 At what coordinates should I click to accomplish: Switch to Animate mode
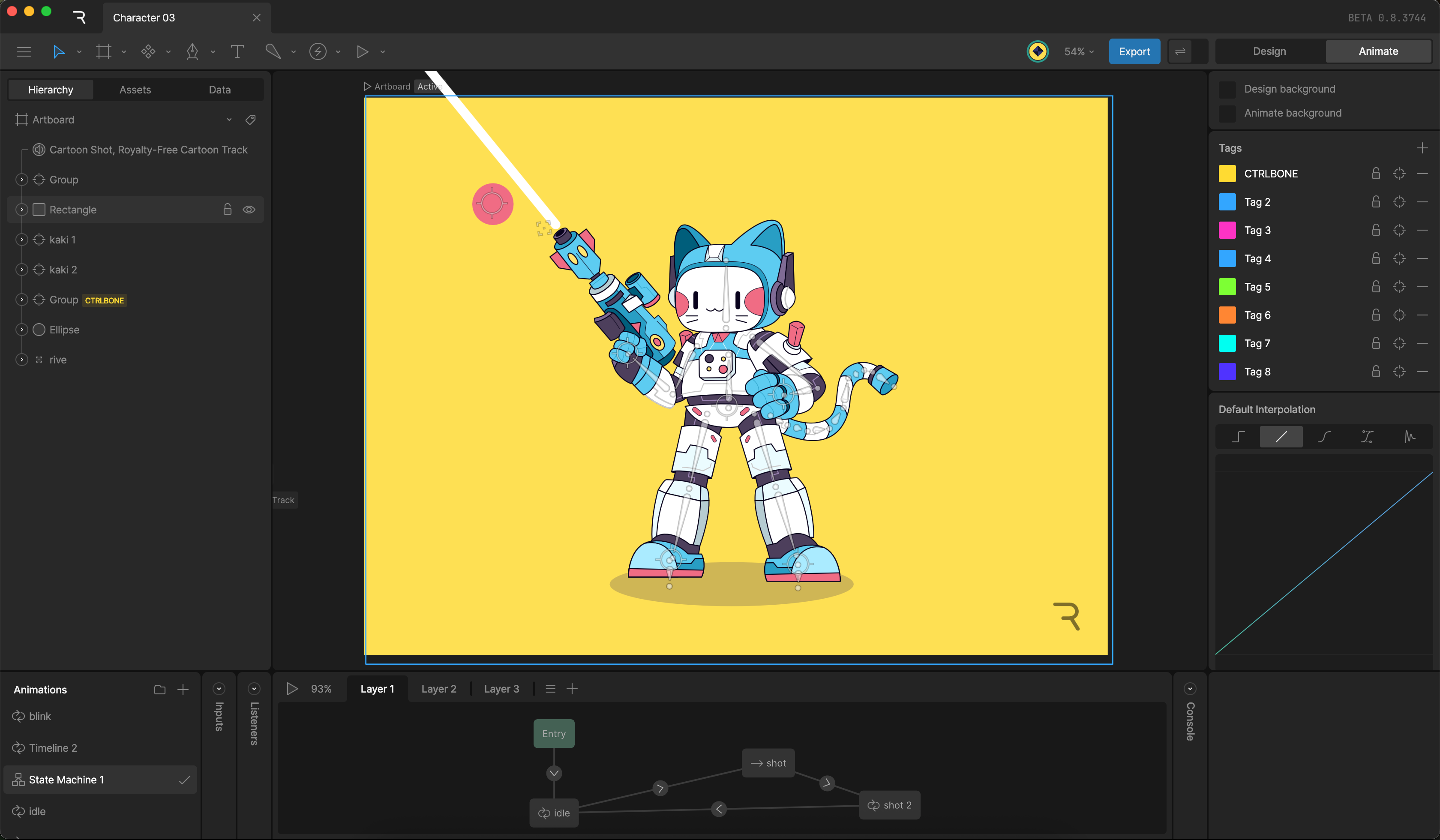pyautogui.click(x=1378, y=51)
